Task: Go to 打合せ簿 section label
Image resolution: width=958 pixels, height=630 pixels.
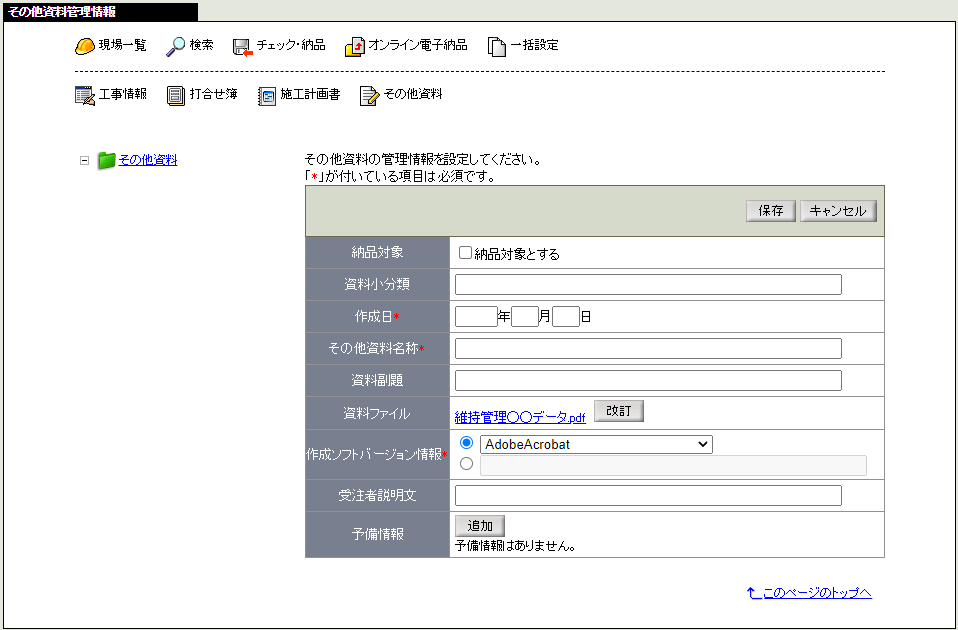Action: (x=213, y=93)
